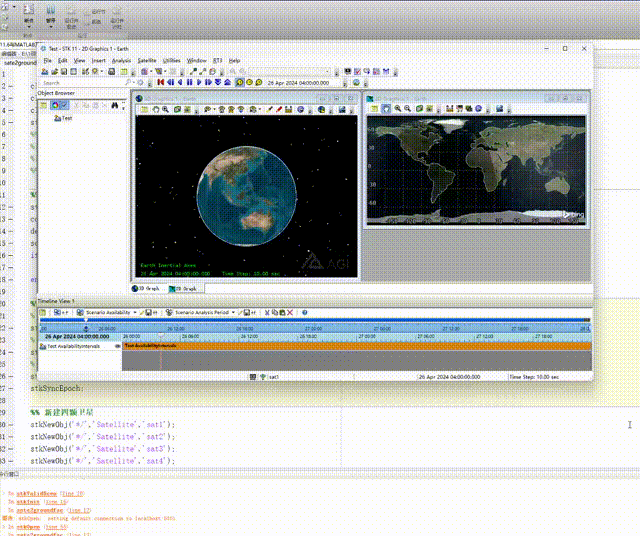Toggle X real-time animation mode icon
Screen dimensions: 640x536
(259, 82)
